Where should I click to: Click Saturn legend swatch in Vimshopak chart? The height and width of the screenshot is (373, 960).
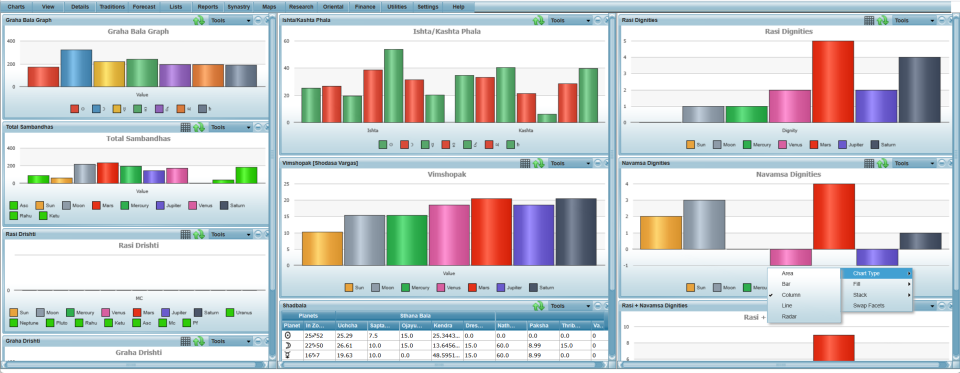tap(533, 288)
